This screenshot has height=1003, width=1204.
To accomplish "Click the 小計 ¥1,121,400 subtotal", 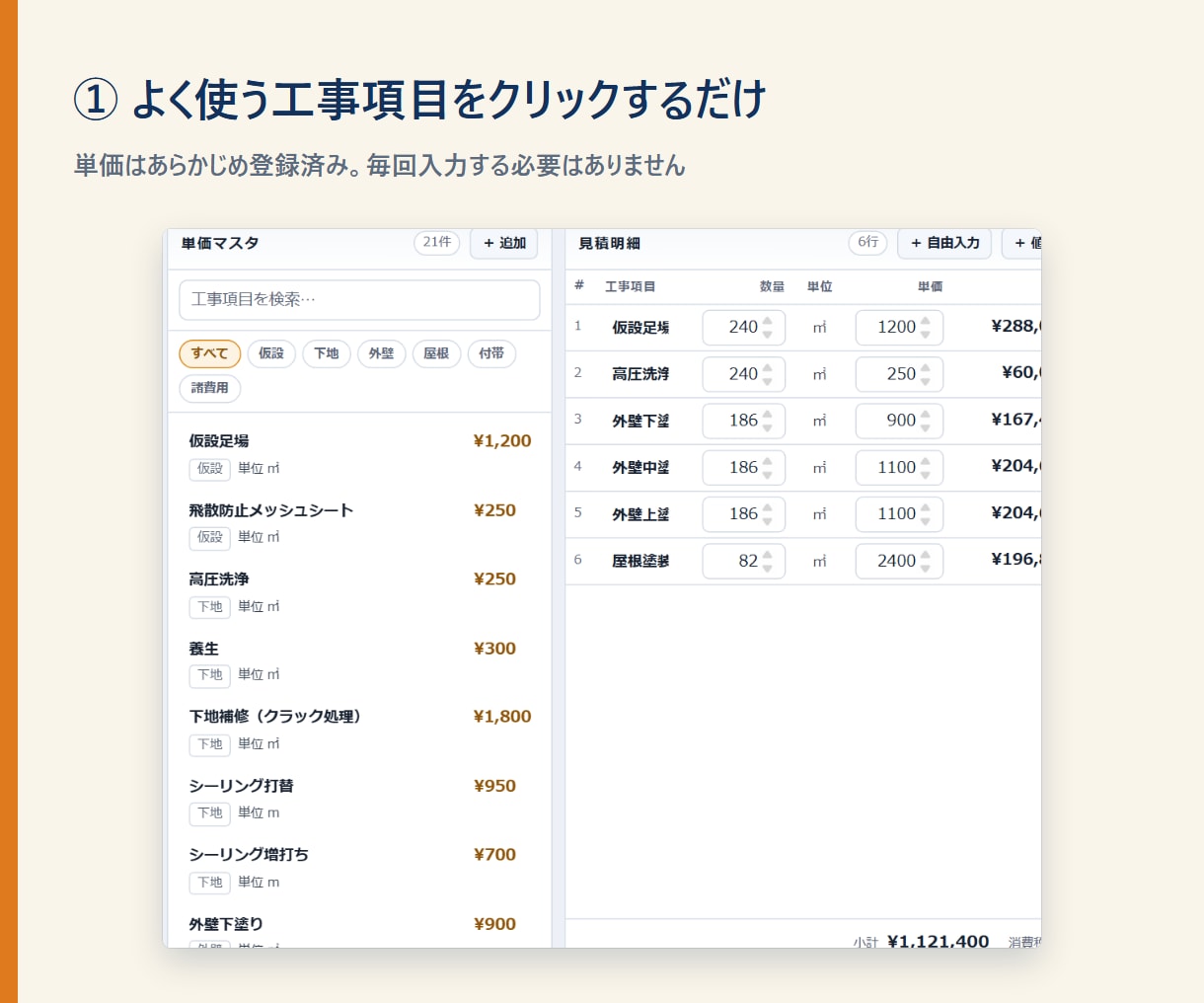I will (921, 942).
